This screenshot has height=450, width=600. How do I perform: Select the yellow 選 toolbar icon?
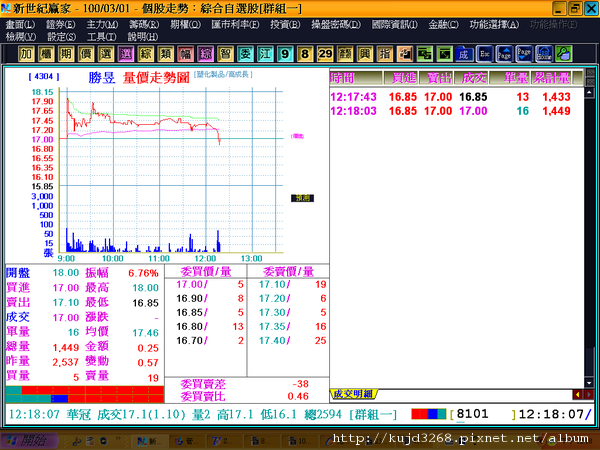pos(106,54)
